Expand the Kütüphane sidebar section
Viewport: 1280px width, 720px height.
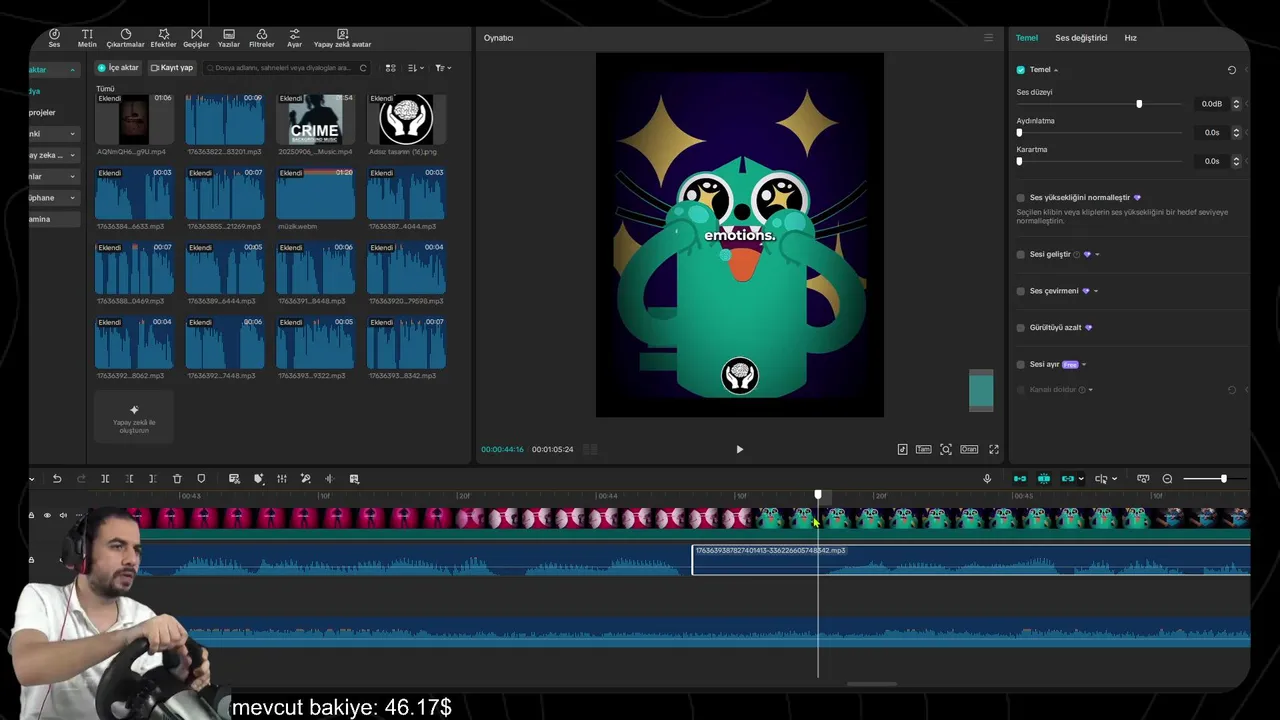pos(72,198)
